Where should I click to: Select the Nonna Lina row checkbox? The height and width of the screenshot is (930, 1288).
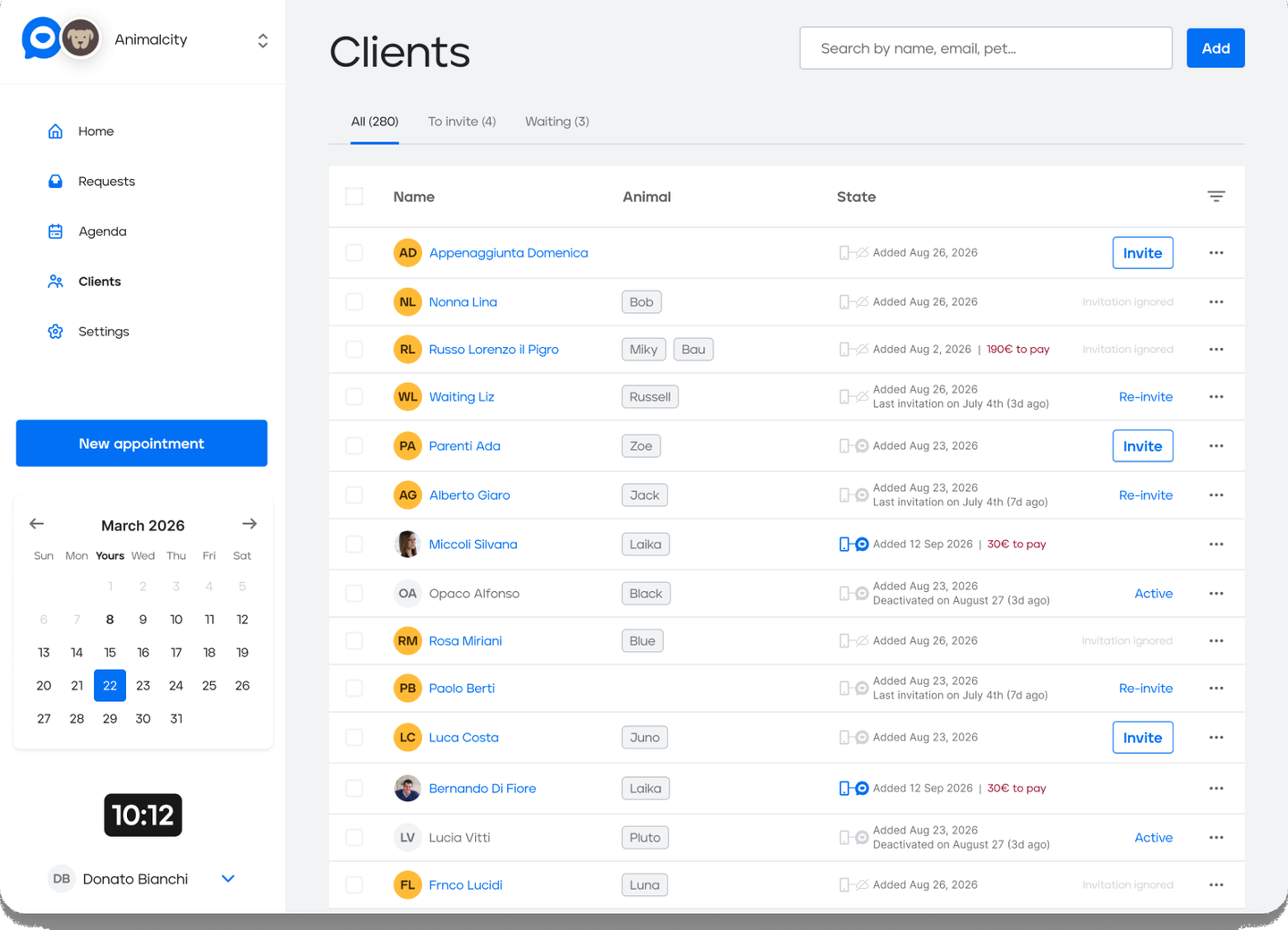pos(354,302)
